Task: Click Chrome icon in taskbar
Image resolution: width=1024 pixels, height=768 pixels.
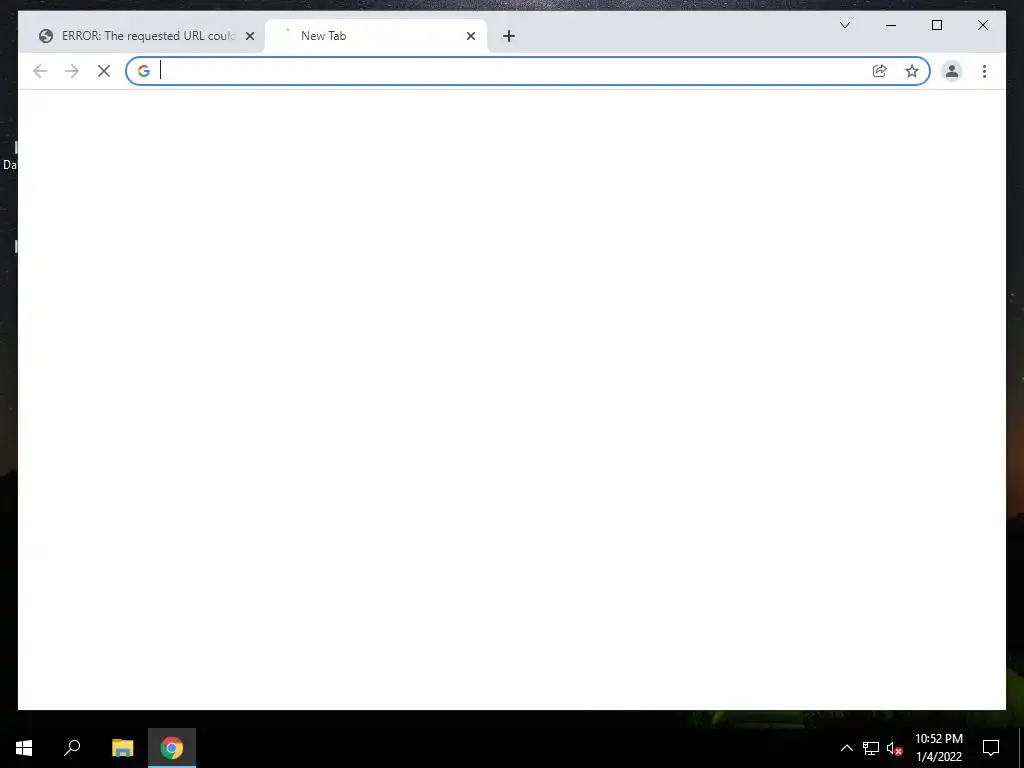Action: point(172,748)
